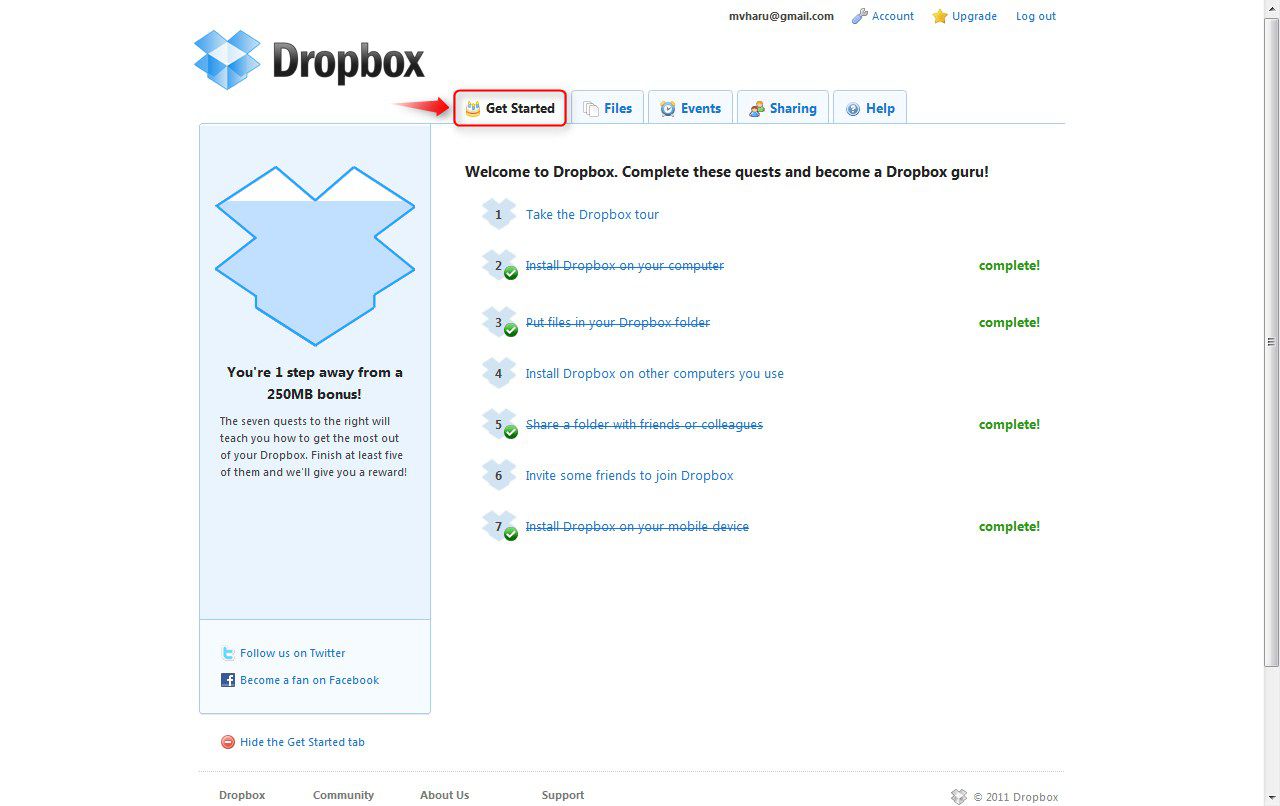Click the large open box illustration

pyautogui.click(x=315, y=256)
